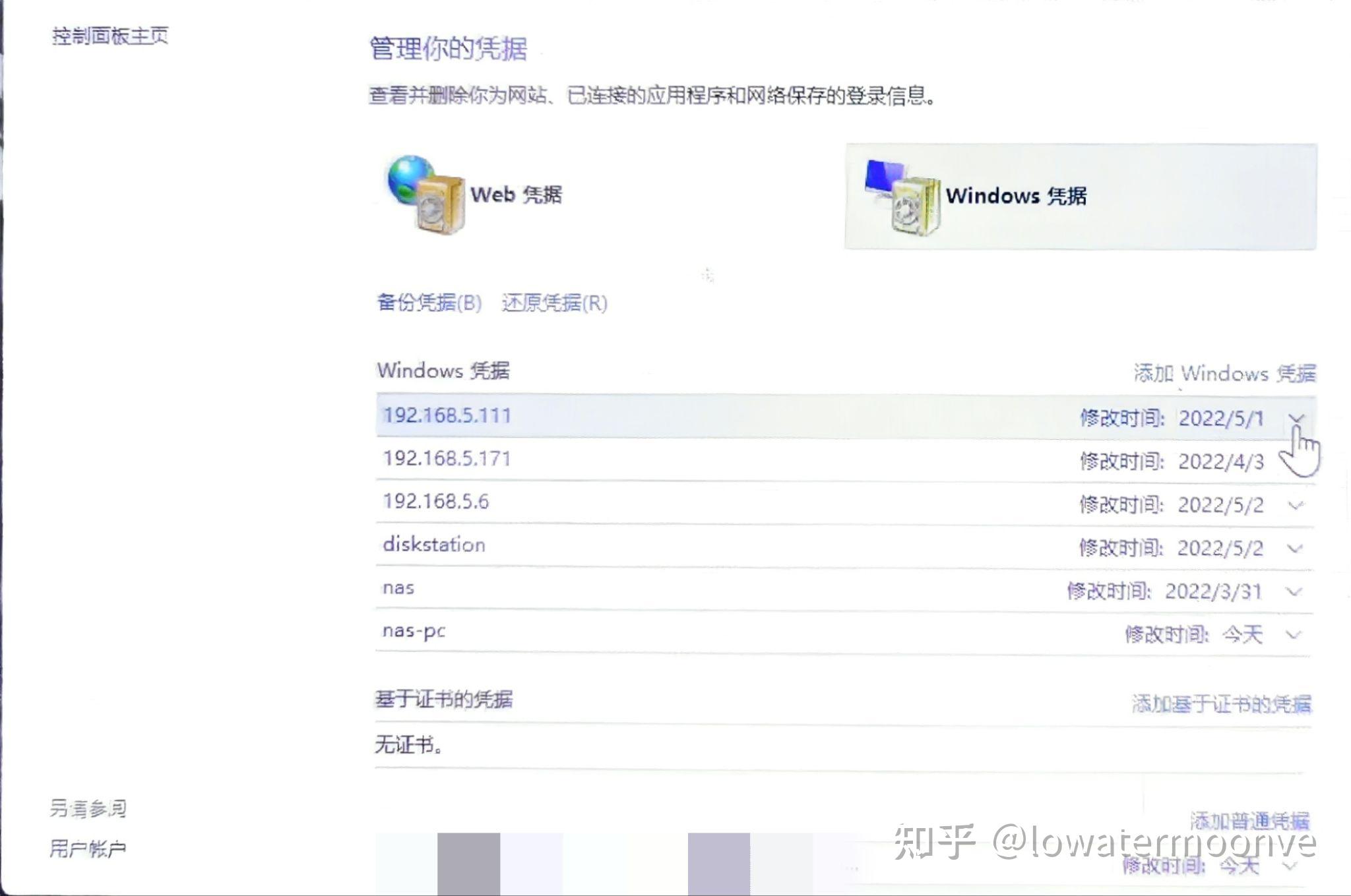Click 还原凭据(R) link
The width and height of the screenshot is (1351, 896).
554,303
